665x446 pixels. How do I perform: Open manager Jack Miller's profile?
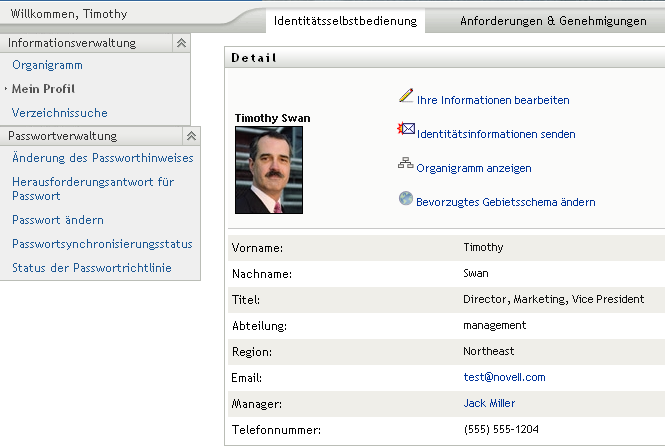point(489,403)
